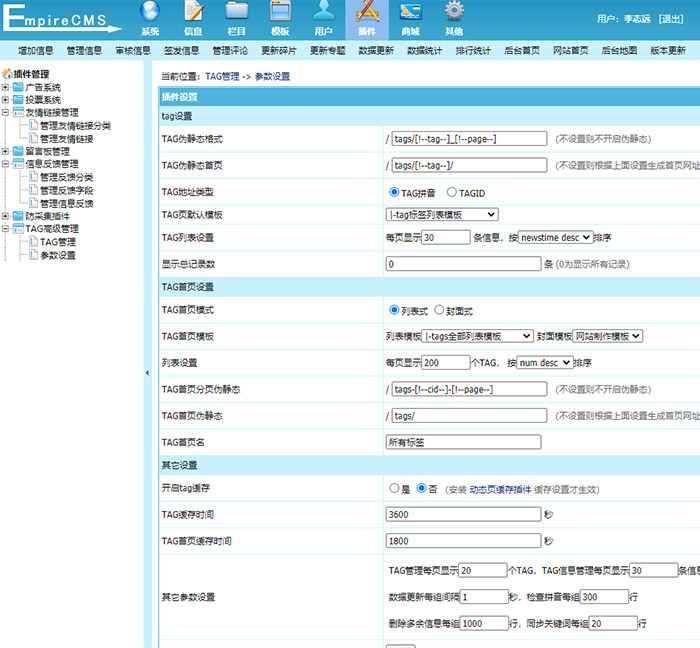Click TAG首页分页伪静态 input field
The height and width of the screenshot is (648, 700).
469,389
